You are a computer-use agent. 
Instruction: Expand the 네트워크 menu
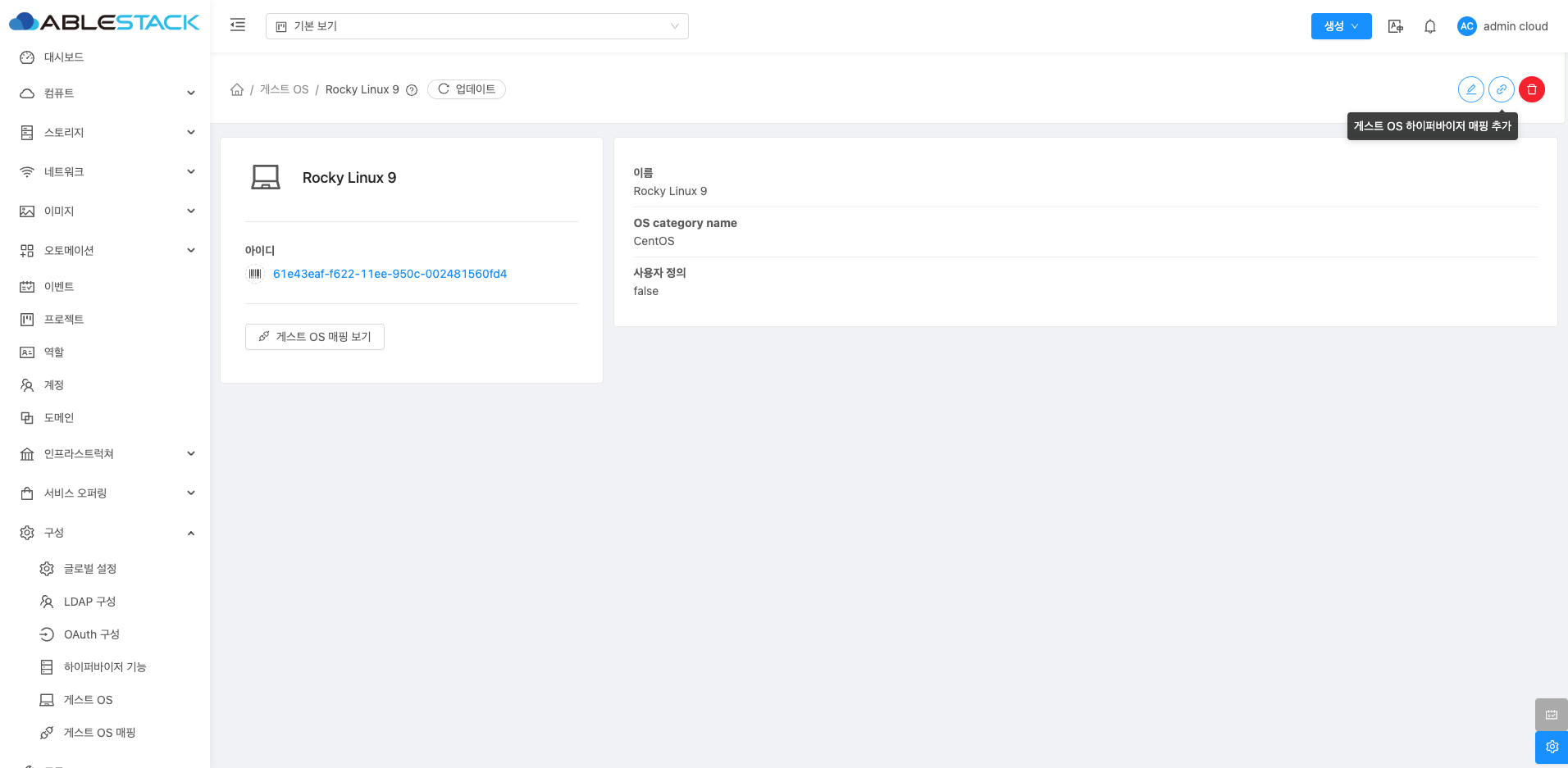click(105, 172)
